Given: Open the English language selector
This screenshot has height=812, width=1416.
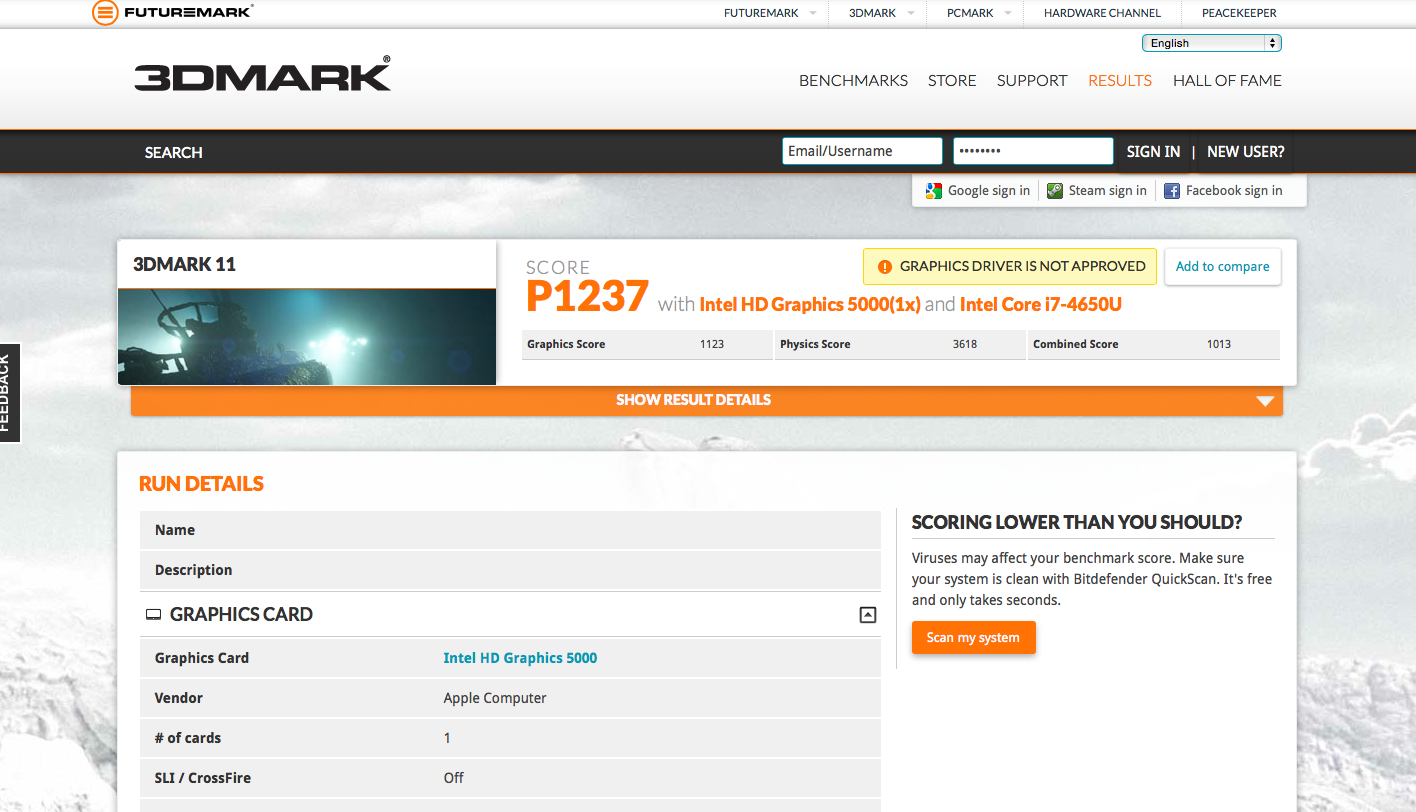Looking at the screenshot, I should coord(1212,43).
